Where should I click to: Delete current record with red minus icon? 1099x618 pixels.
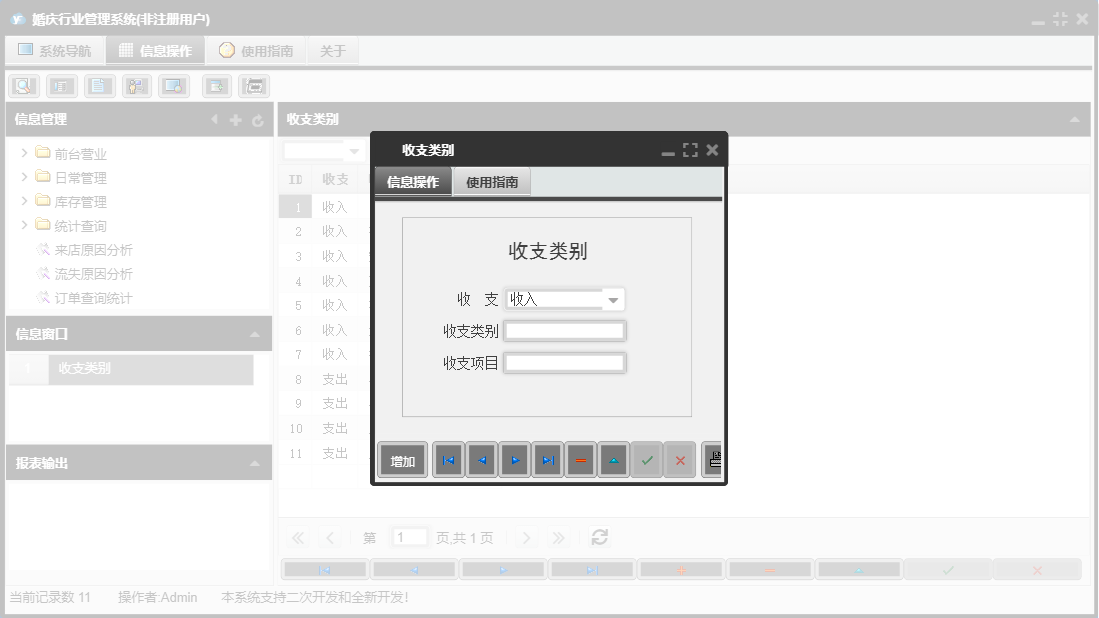tap(580, 460)
